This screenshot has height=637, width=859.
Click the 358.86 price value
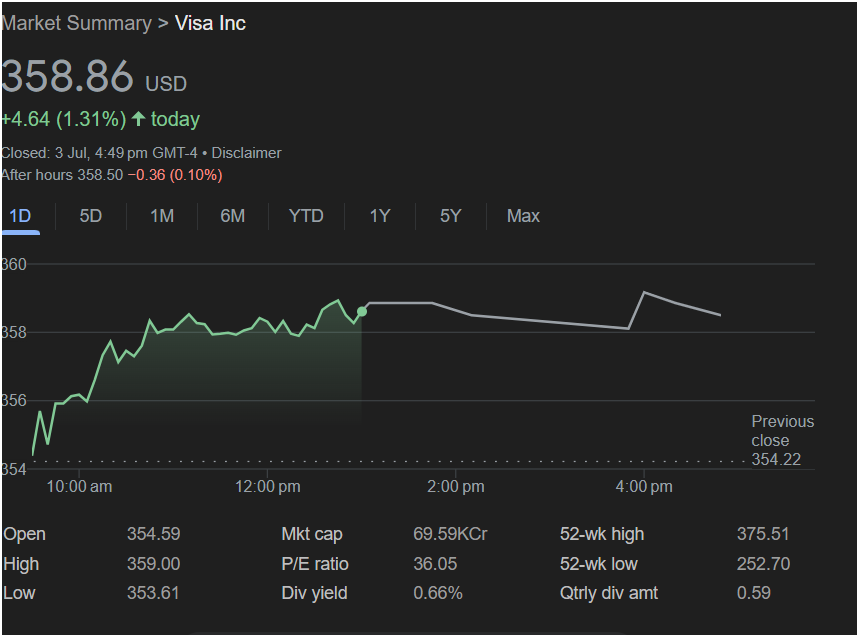pos(67,76)
